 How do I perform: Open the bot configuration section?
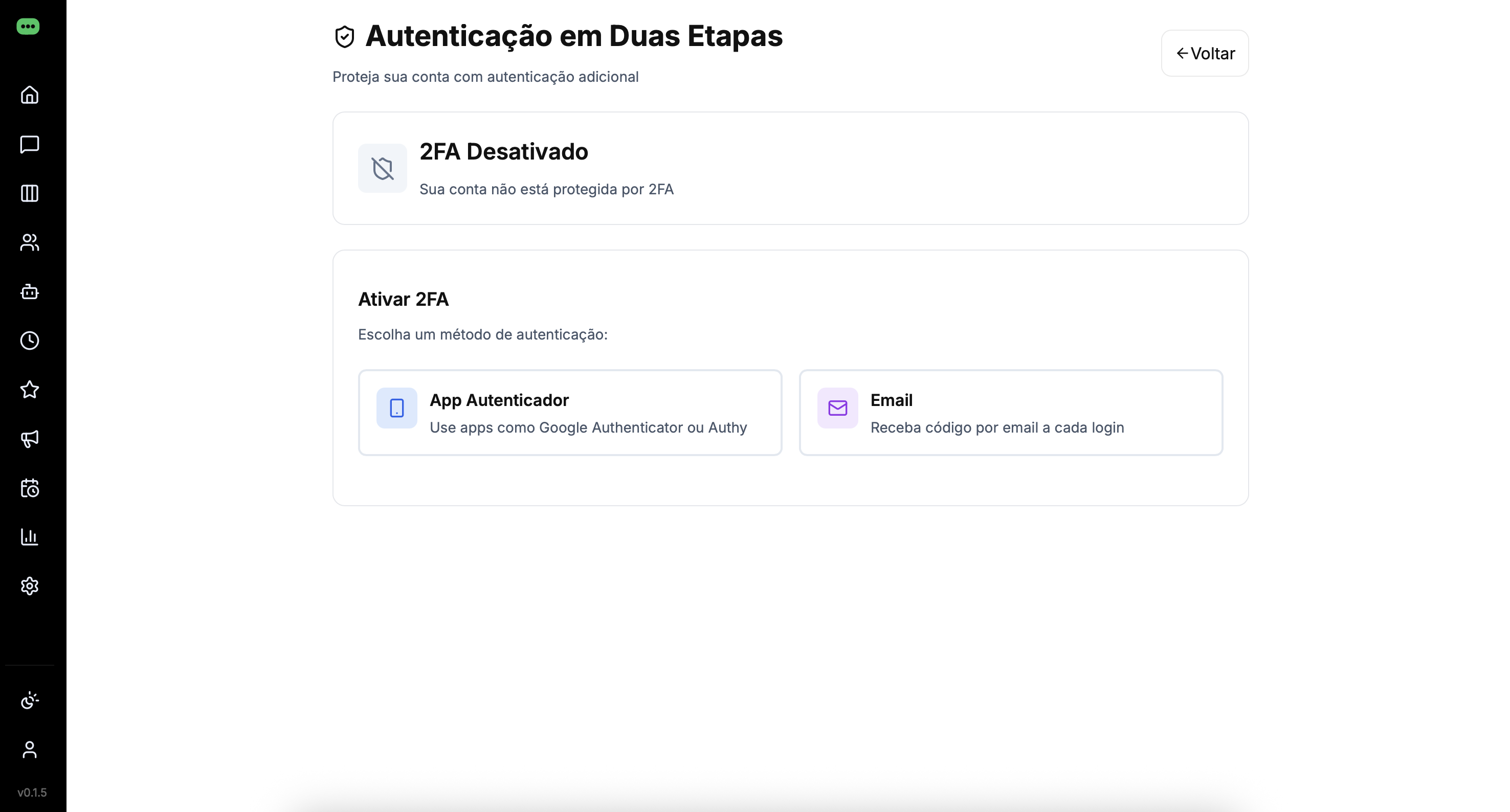tap(29, 292)
